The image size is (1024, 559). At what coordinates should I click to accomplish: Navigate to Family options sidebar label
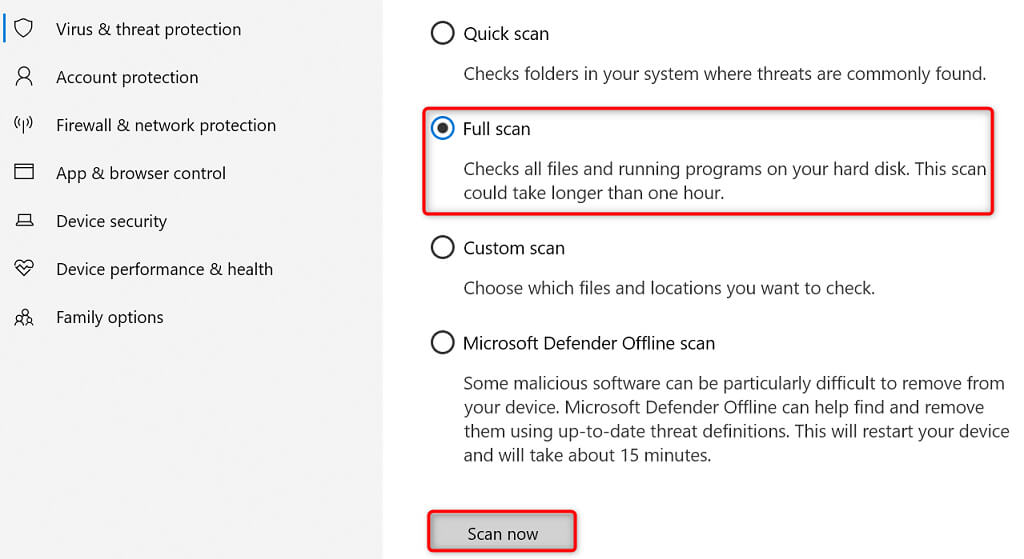coord(110,317)
